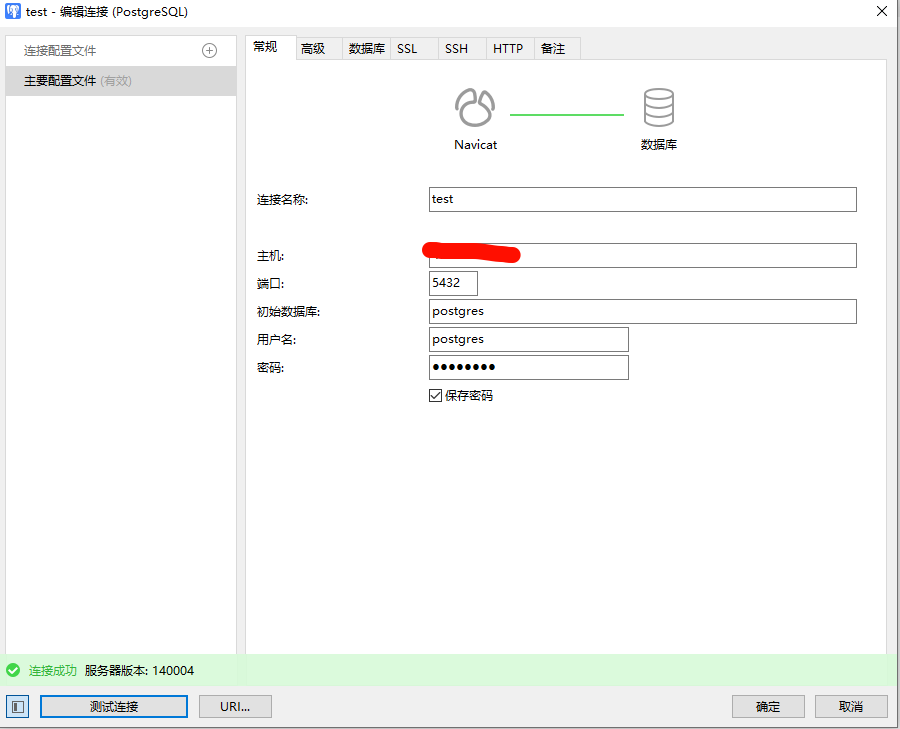Click the 端口 input field
The image size is (900, 729).
coord(452,283)
